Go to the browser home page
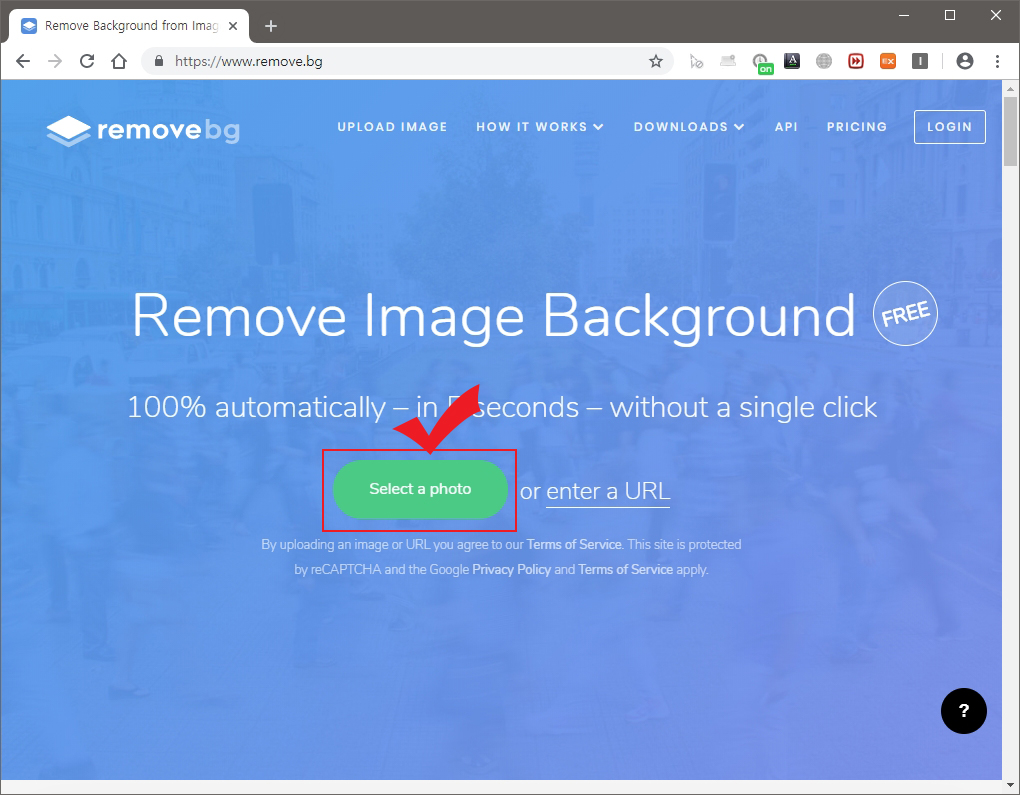The image size is (1020, 795). [x=118, y=61]
